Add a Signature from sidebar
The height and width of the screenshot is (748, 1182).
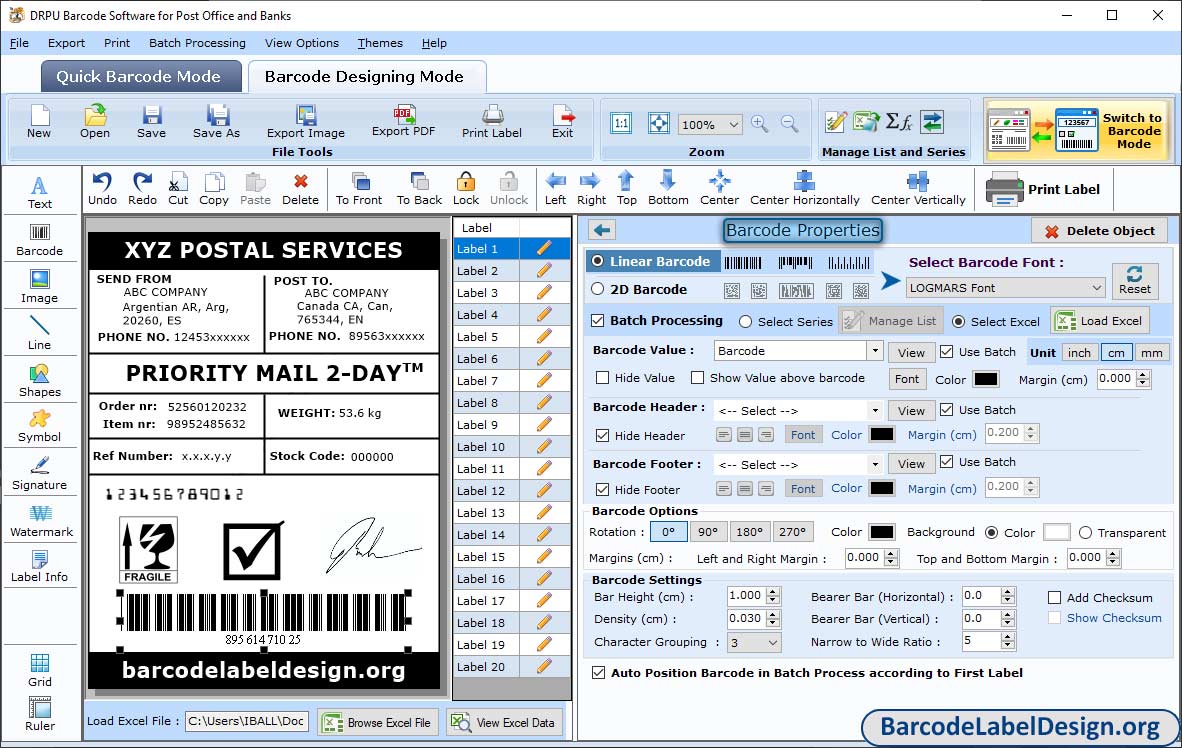(x=39, y=474)
